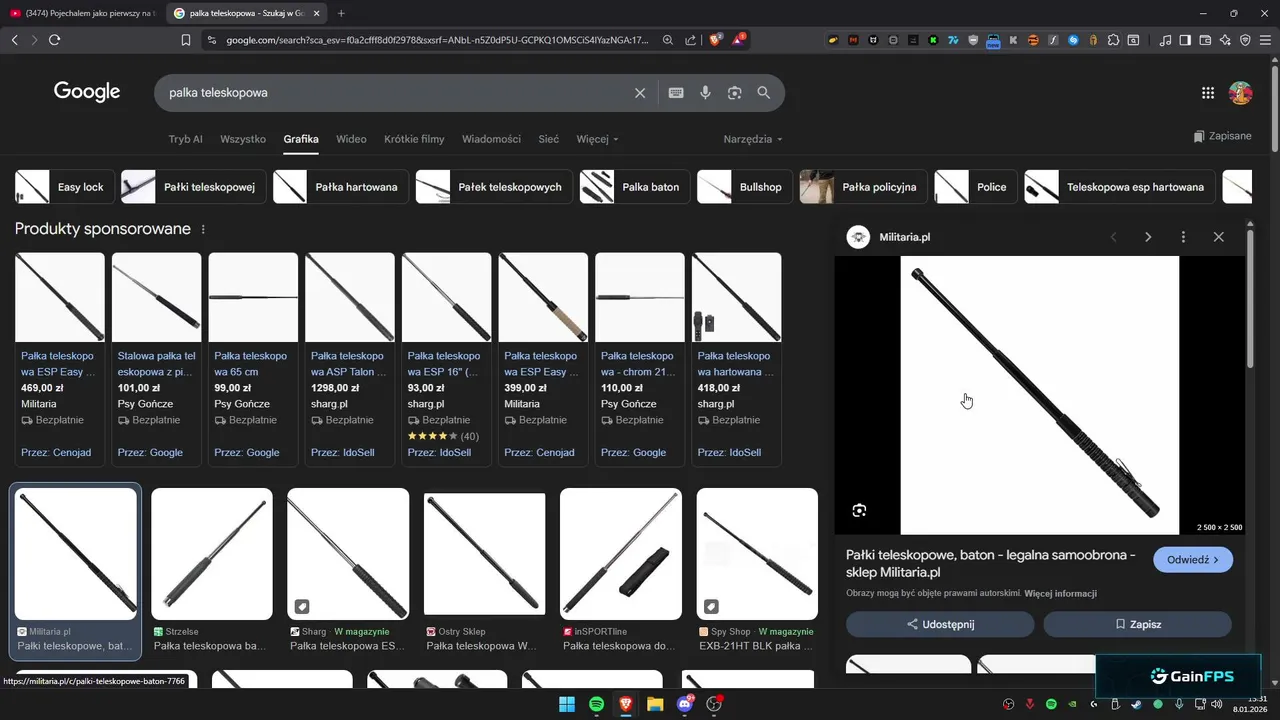
Task: Bookmark this page with bookmark icon
Action: [186, 40]
